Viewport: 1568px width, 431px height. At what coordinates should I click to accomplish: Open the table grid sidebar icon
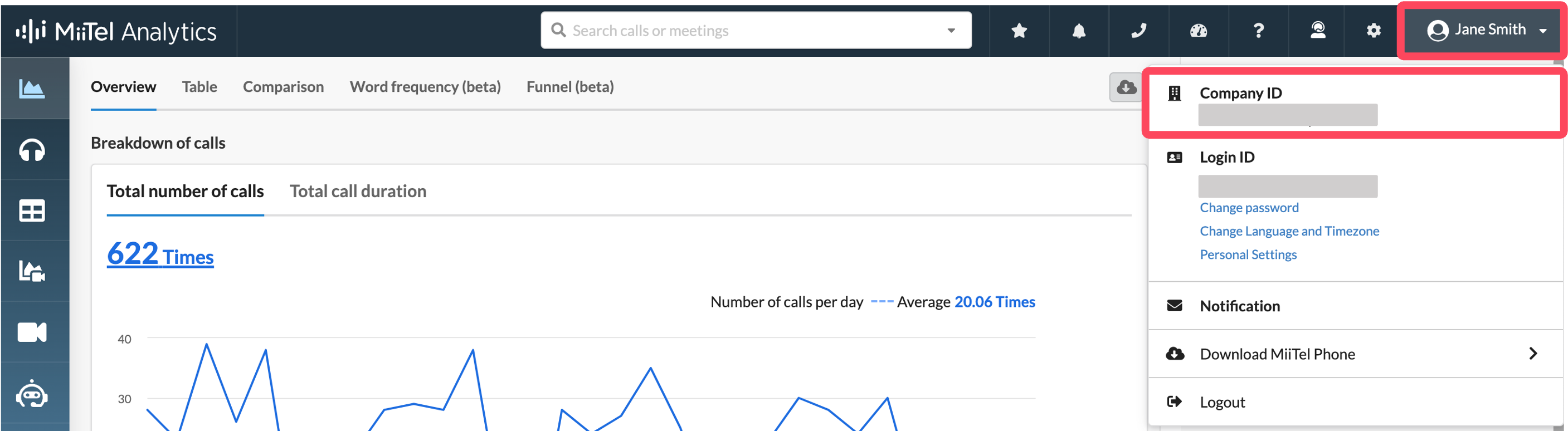click(32, 211)
